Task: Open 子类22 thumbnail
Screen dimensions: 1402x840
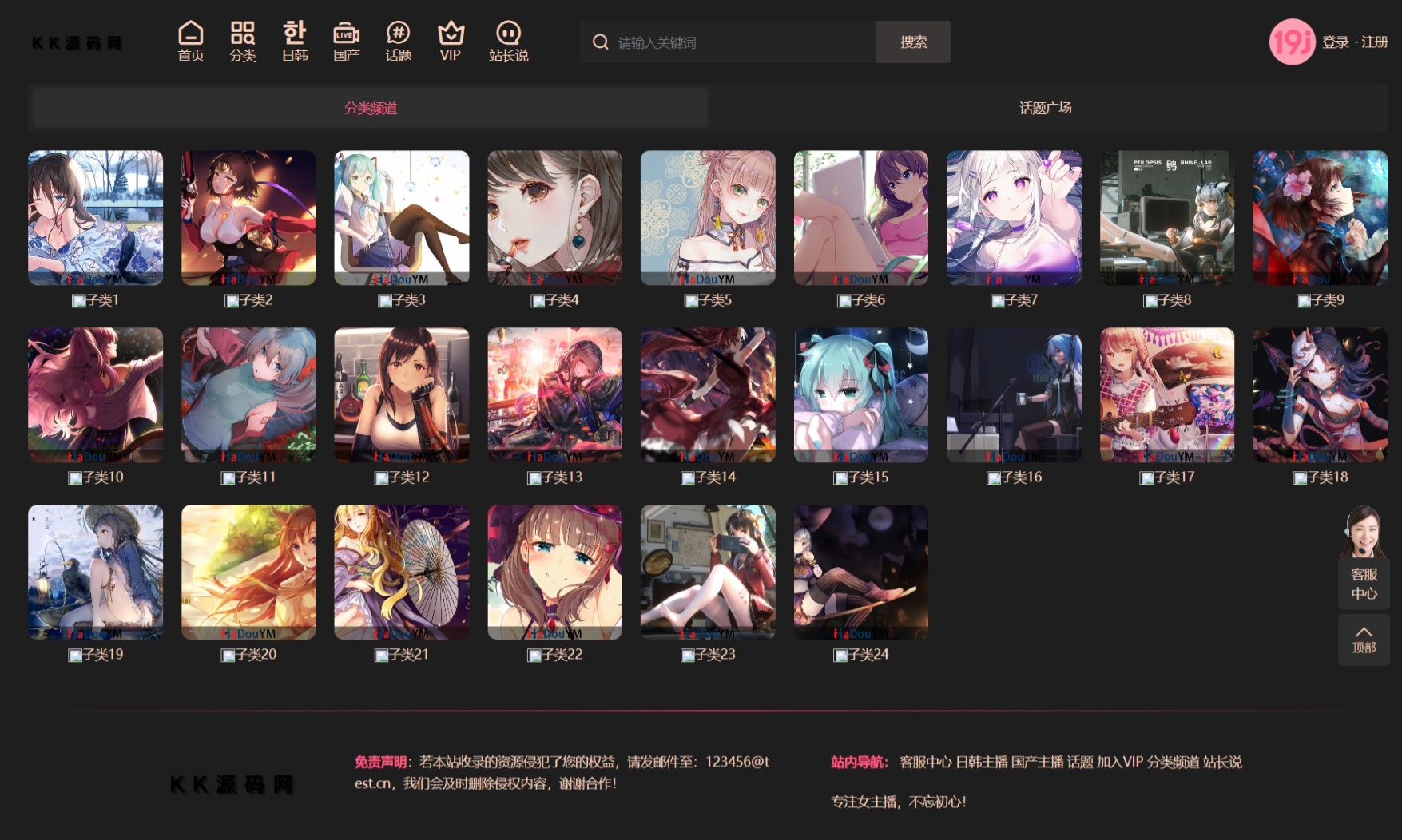Action: point(555,573)
